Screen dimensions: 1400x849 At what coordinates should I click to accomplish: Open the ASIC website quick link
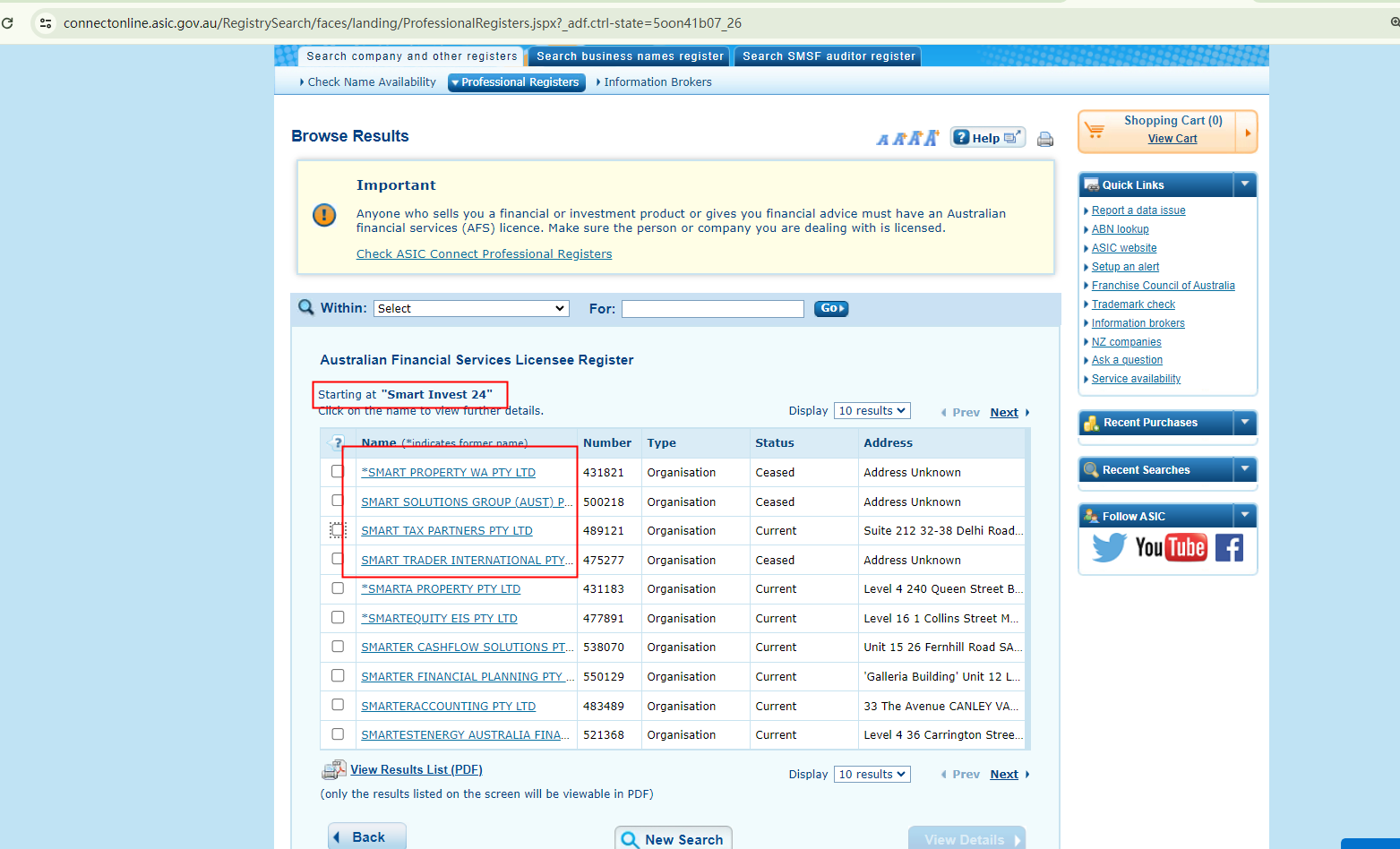pyautogui.click(x=1124, y=248)
